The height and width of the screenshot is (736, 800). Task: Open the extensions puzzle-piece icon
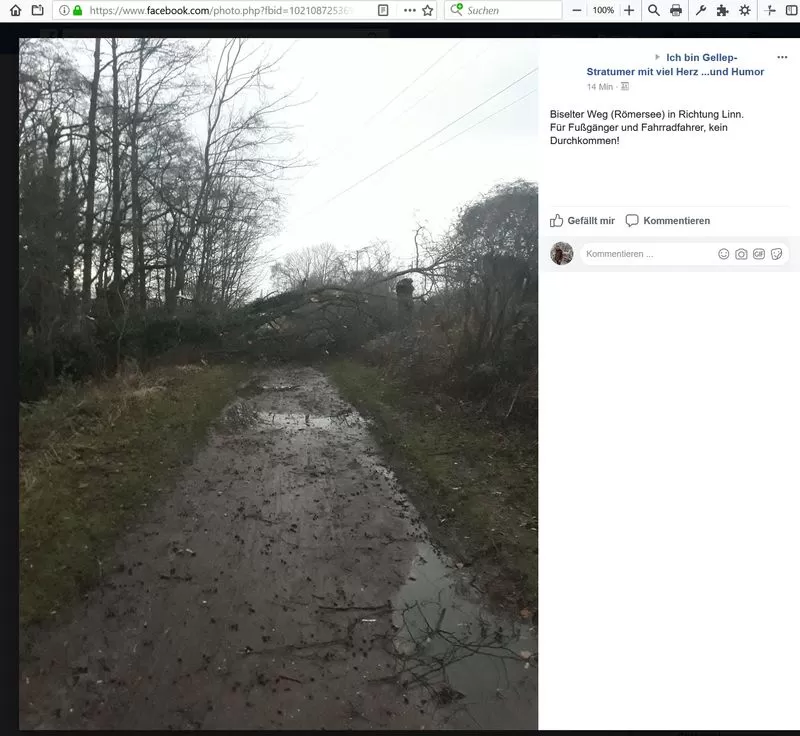(722, 10)
